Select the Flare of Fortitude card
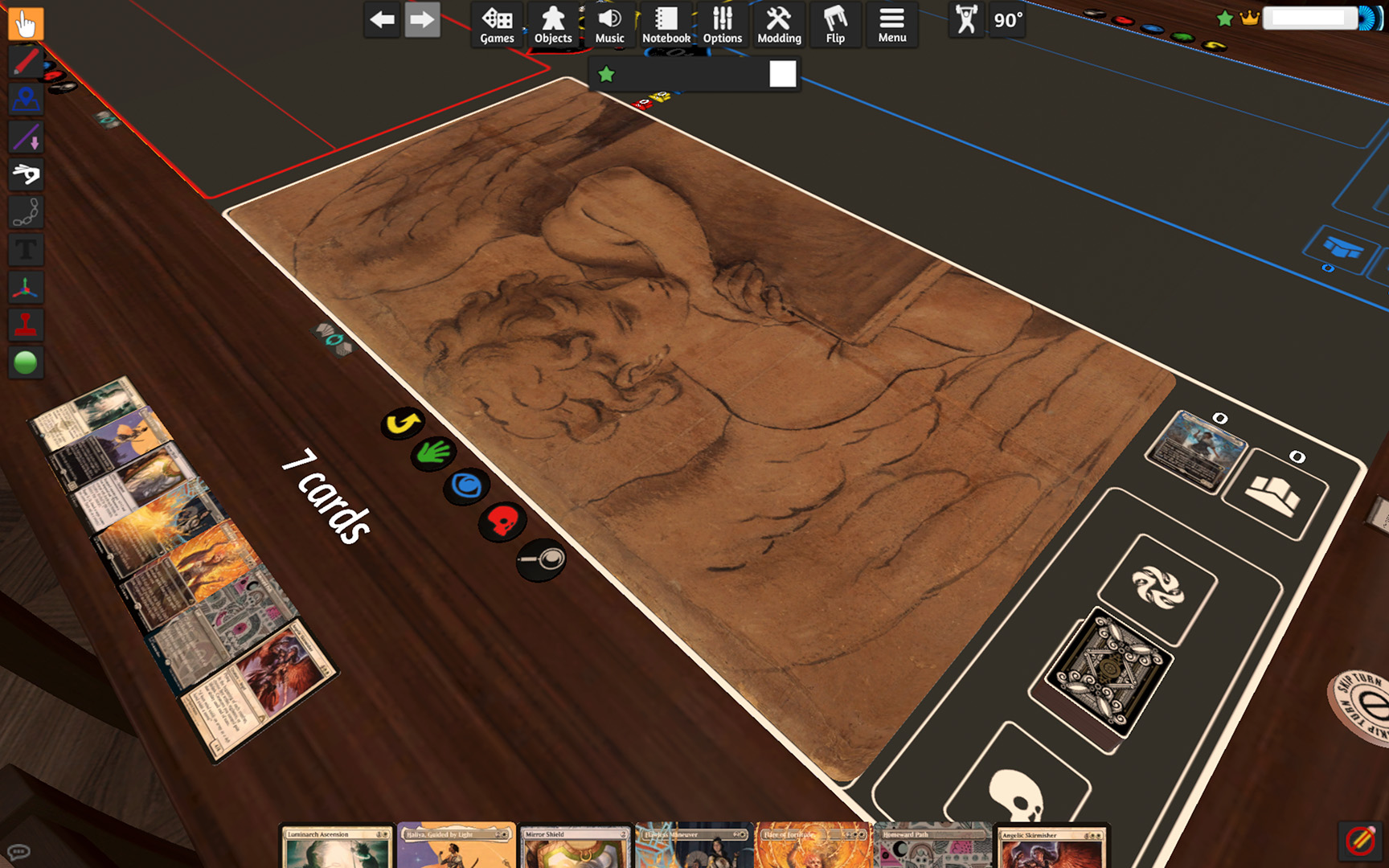This screenshot has width=1389, height=868. pyautogui.click(x=813, y=845)
